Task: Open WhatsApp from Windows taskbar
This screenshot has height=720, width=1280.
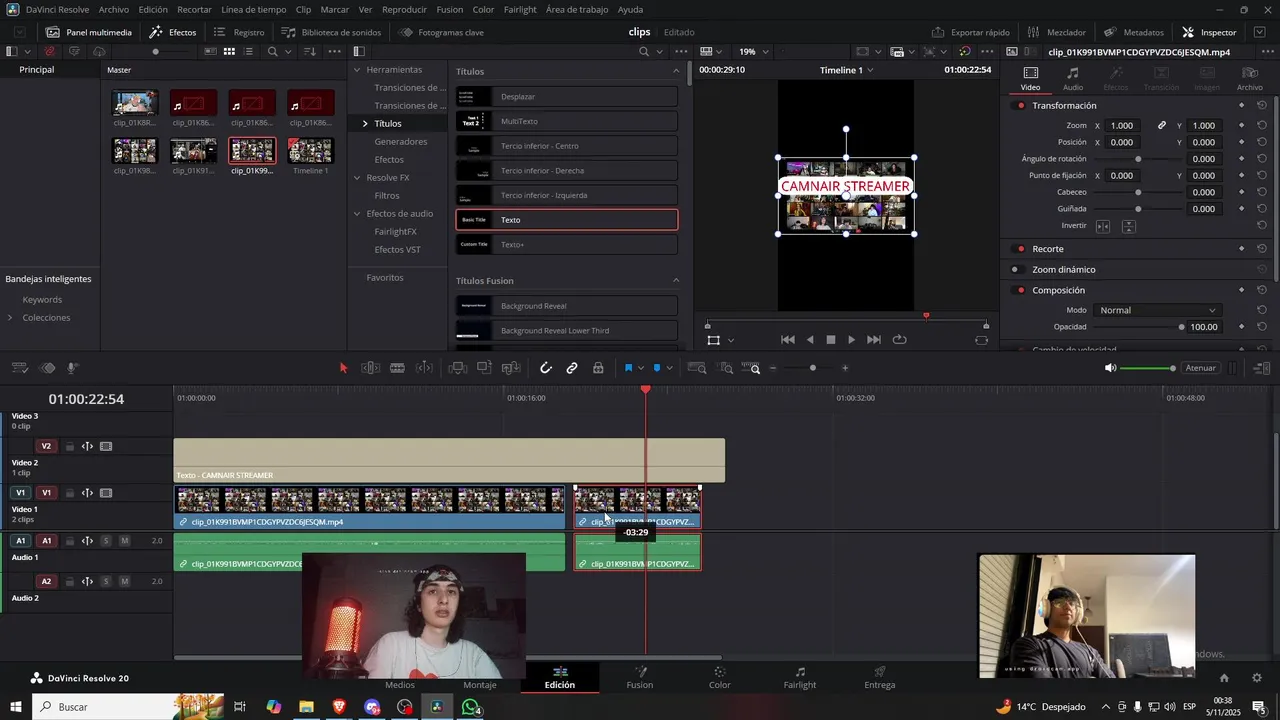Action: pyautogui.click(x=470, y=707)
